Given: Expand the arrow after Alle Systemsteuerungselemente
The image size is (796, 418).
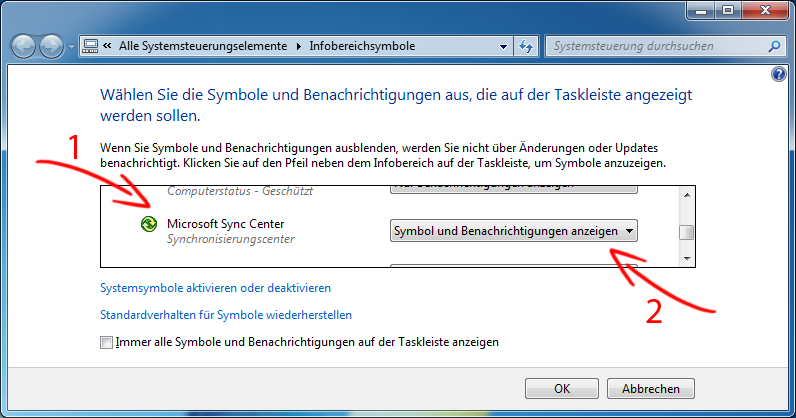Looking at the screenshot, I should [x=298, y=47].
